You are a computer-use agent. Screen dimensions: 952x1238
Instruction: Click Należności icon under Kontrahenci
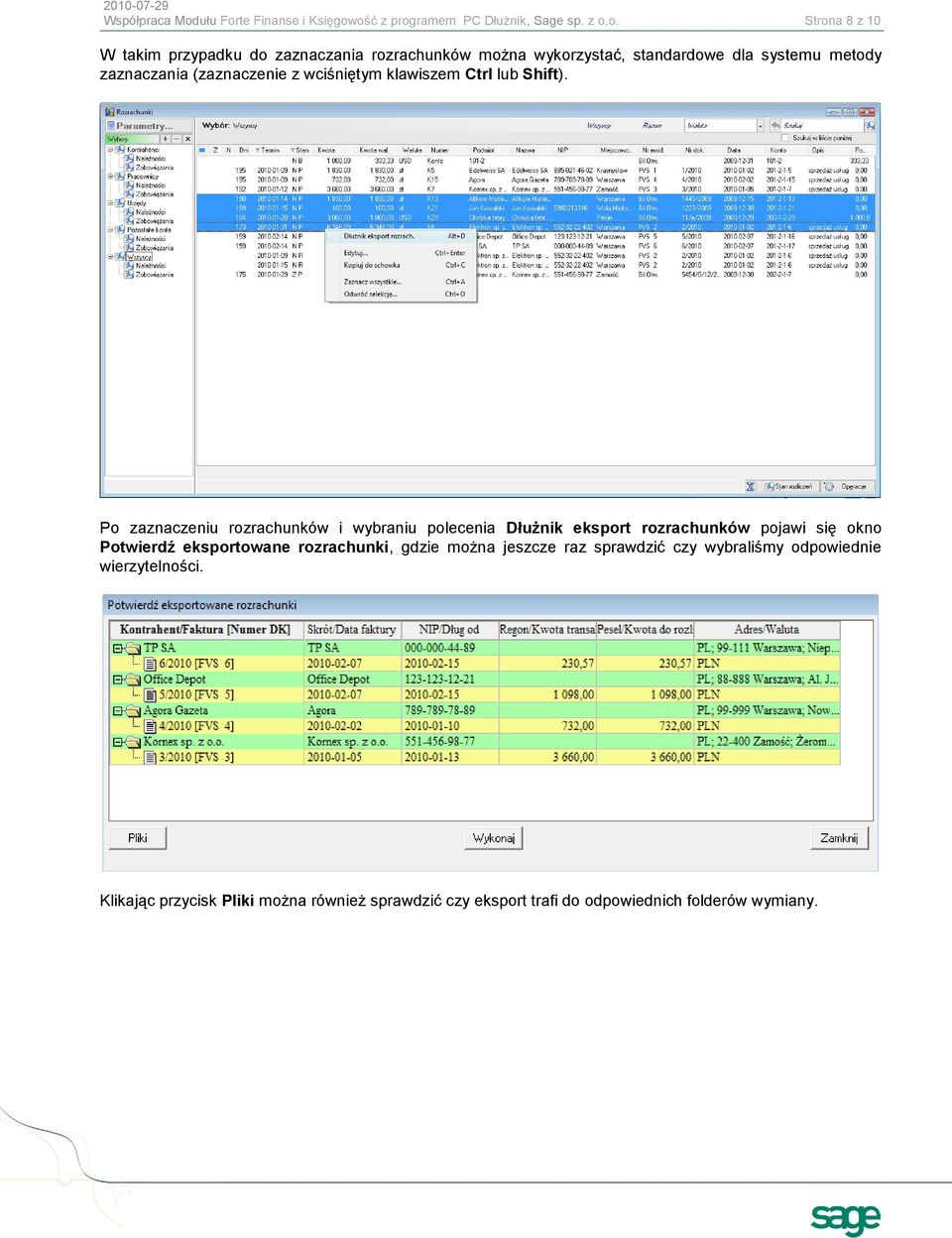point(128,159)
